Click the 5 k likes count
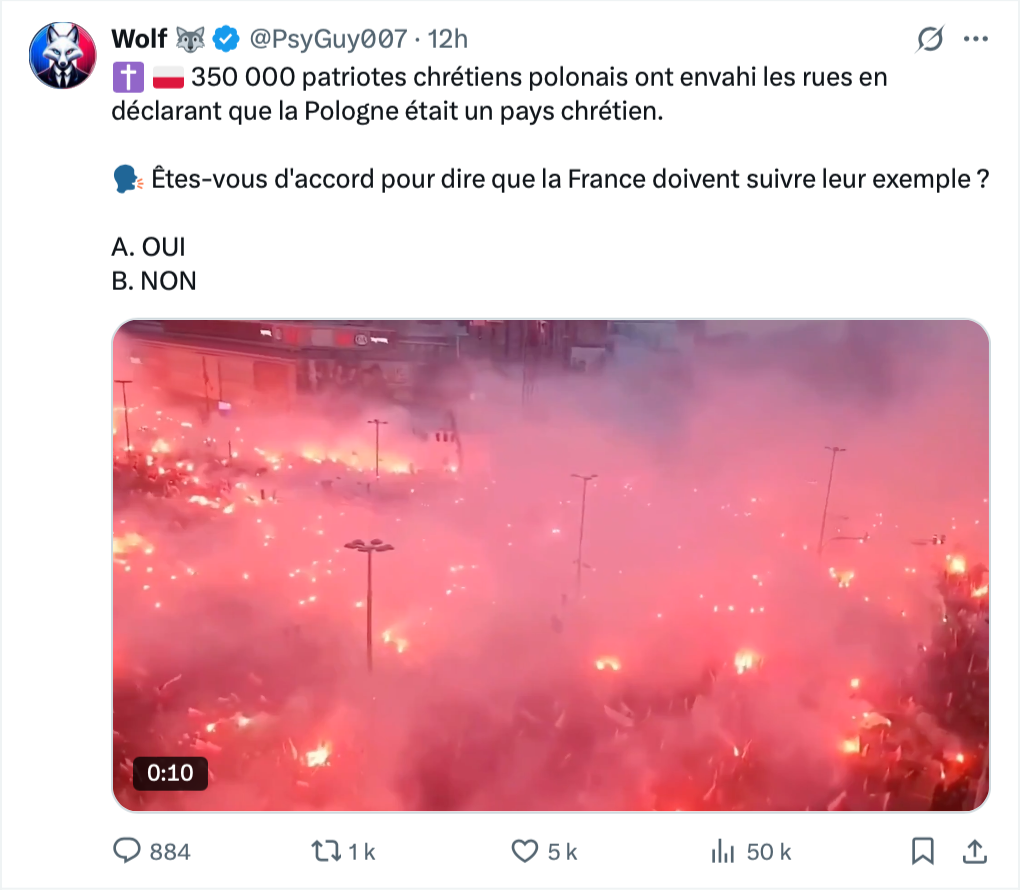 562,852
